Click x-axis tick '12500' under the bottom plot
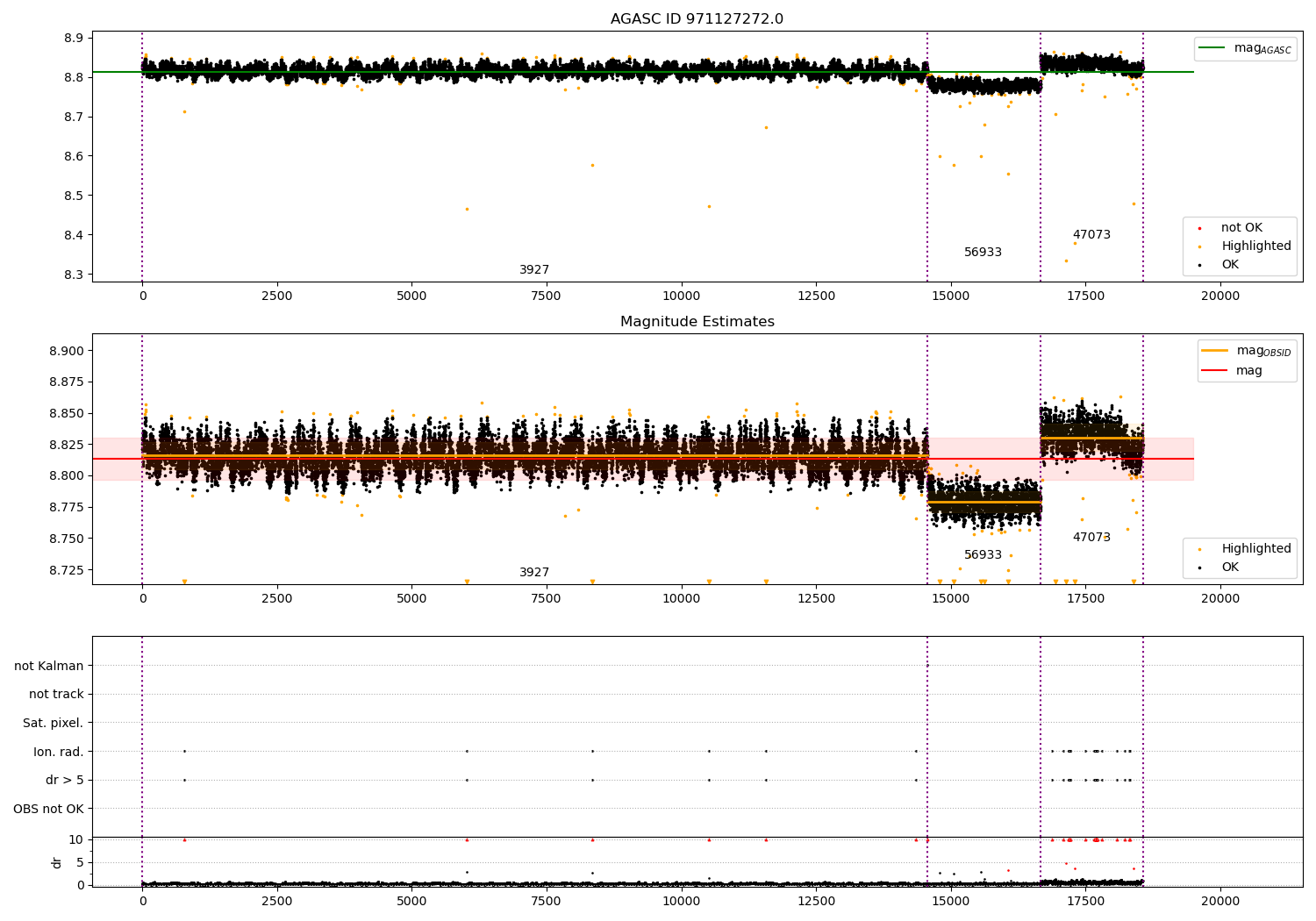 (816, 901)
